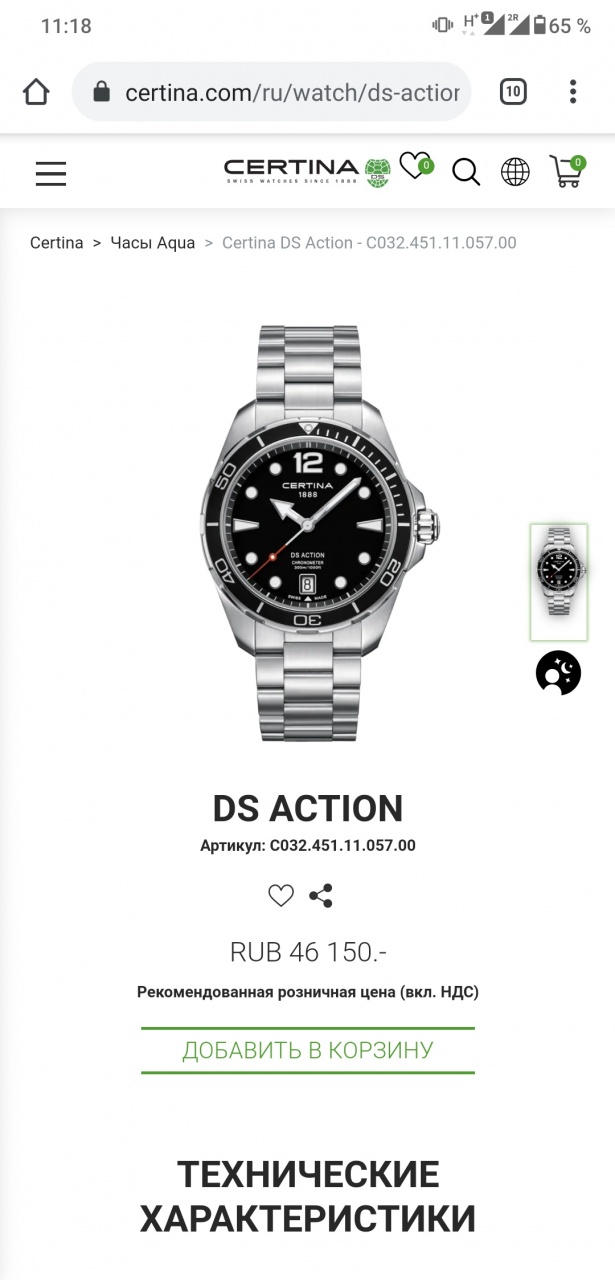Tap the browser home icon
Image resolution: width=615 pixels, height=1280 pixels.
pyautogui.click(x=36, y=92)
